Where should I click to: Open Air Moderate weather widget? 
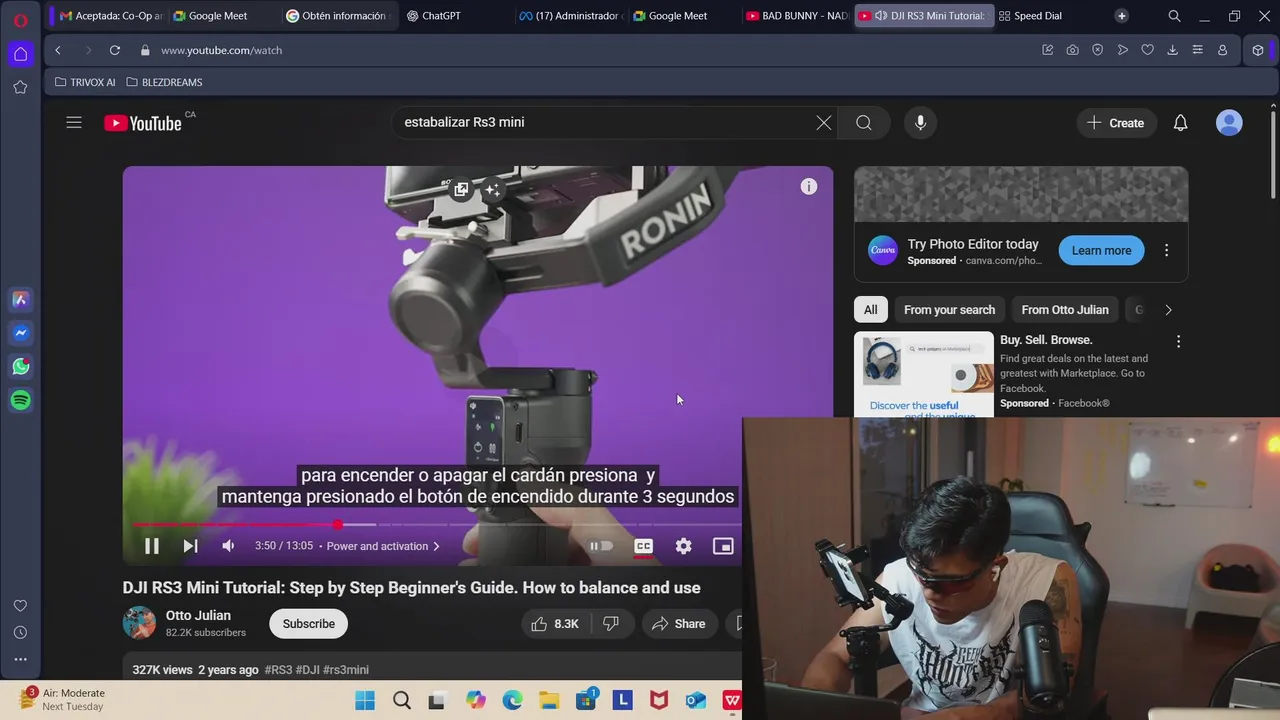62,699
